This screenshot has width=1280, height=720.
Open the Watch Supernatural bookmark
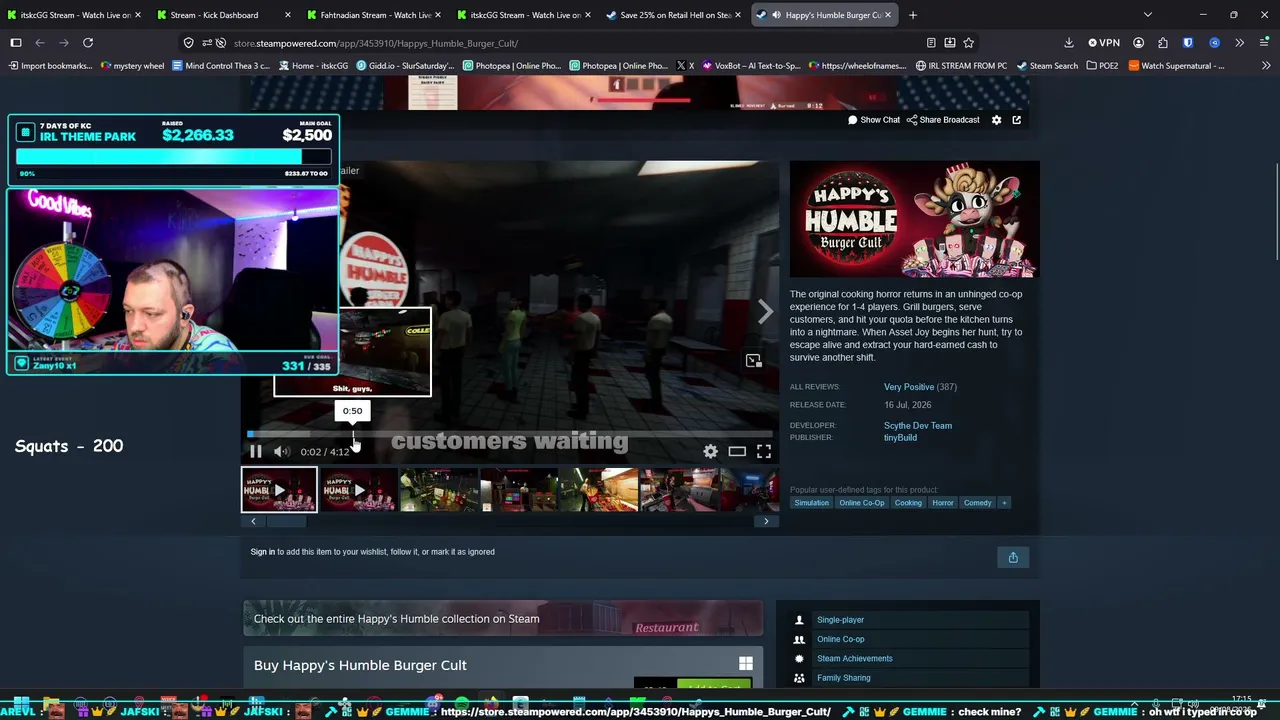1176,66
